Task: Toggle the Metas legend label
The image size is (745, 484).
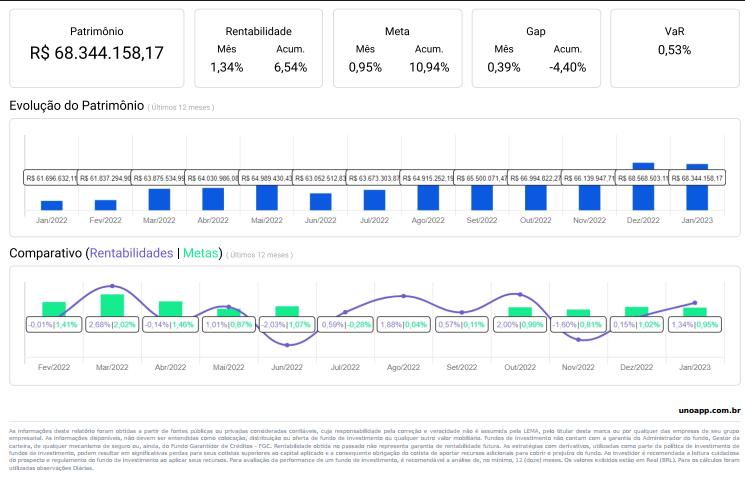Action: point(202,254)
